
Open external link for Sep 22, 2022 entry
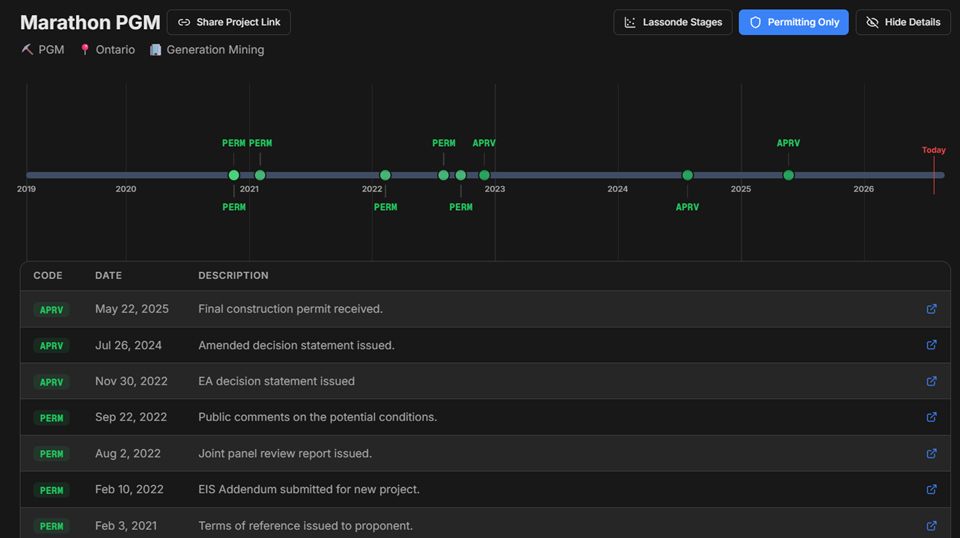pos(931,417)
